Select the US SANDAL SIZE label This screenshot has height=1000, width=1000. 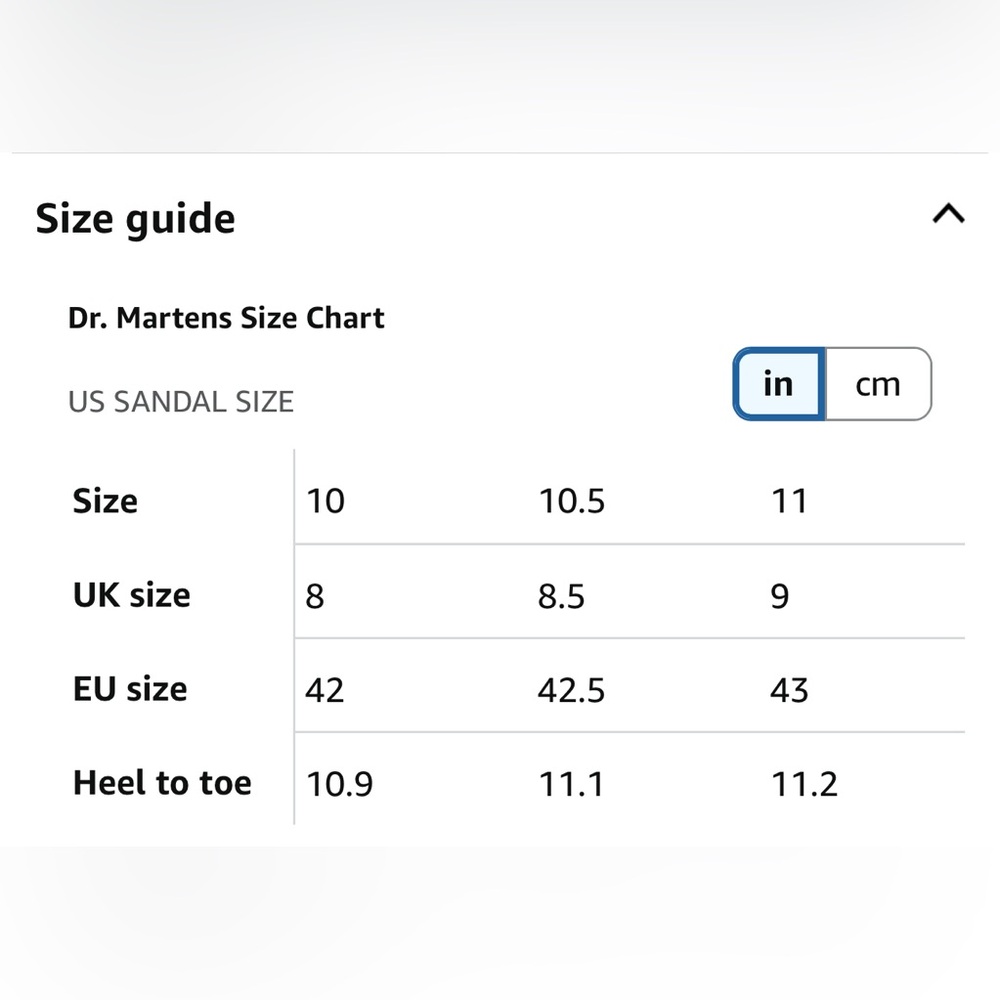[181, 402]
